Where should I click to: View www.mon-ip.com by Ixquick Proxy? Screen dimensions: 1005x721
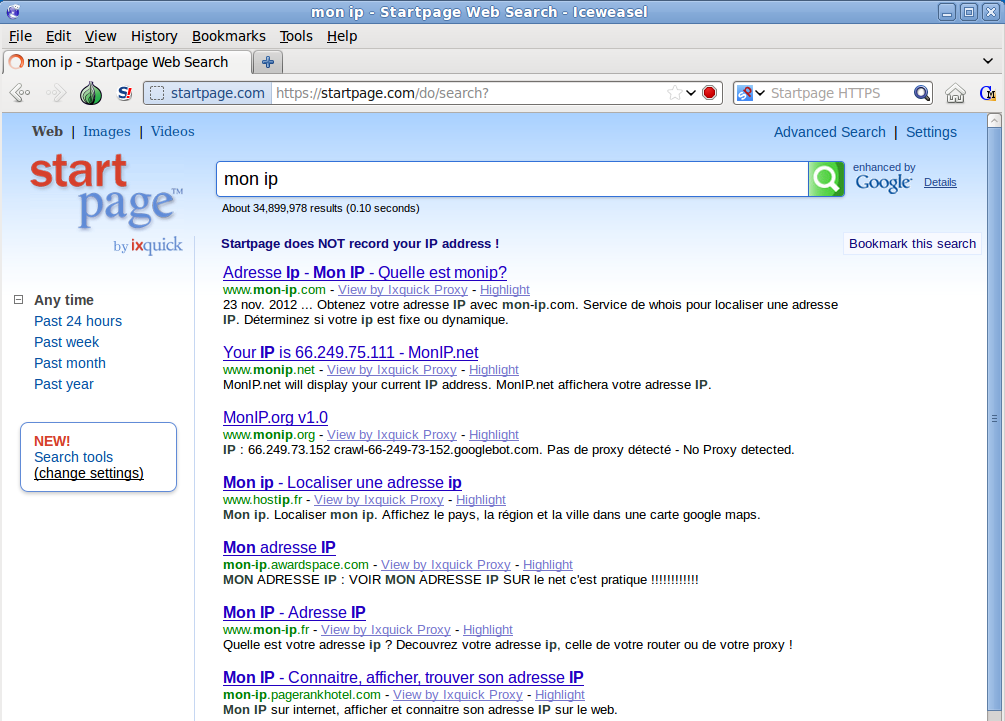click(x=403, y=290)
